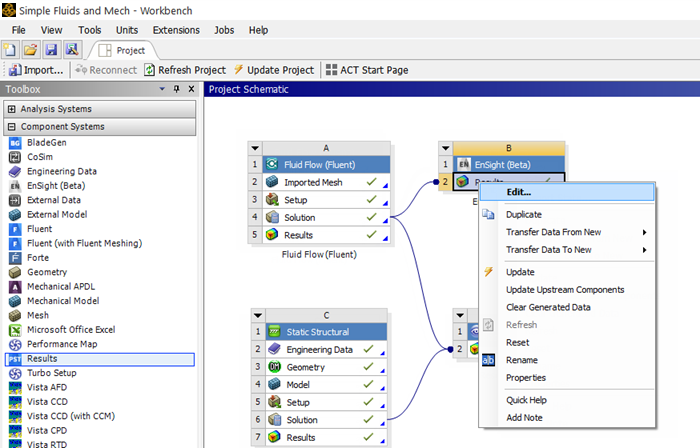Select the Engineering Data toolbox icon
Image resolution: width=700 pixels, height=448 pixels.
pyautogui.click(x=15, y=171)
